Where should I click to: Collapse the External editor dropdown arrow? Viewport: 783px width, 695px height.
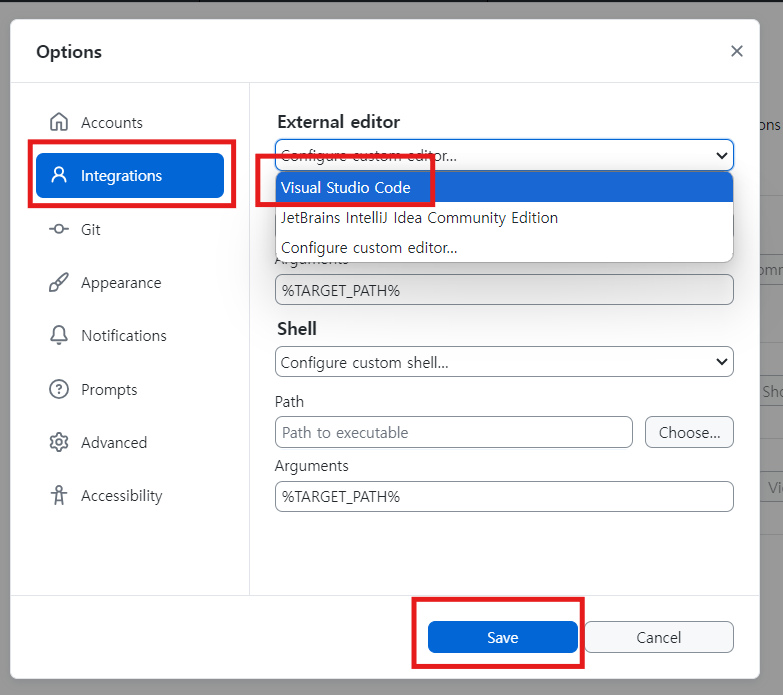(x=721, y=155)
